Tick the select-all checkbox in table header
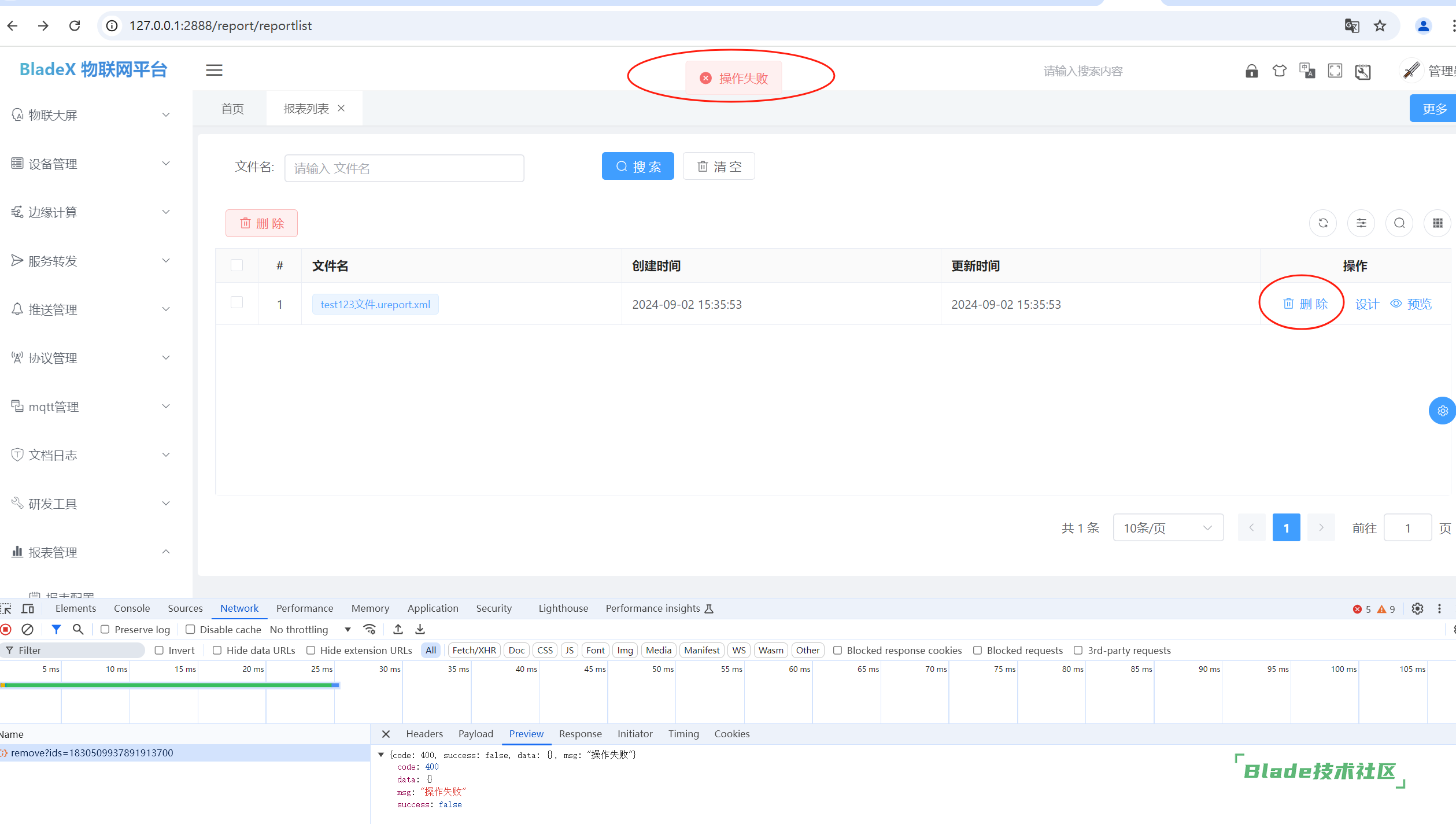The width and height of the screenshot is (1456, 824). (236, 265)
